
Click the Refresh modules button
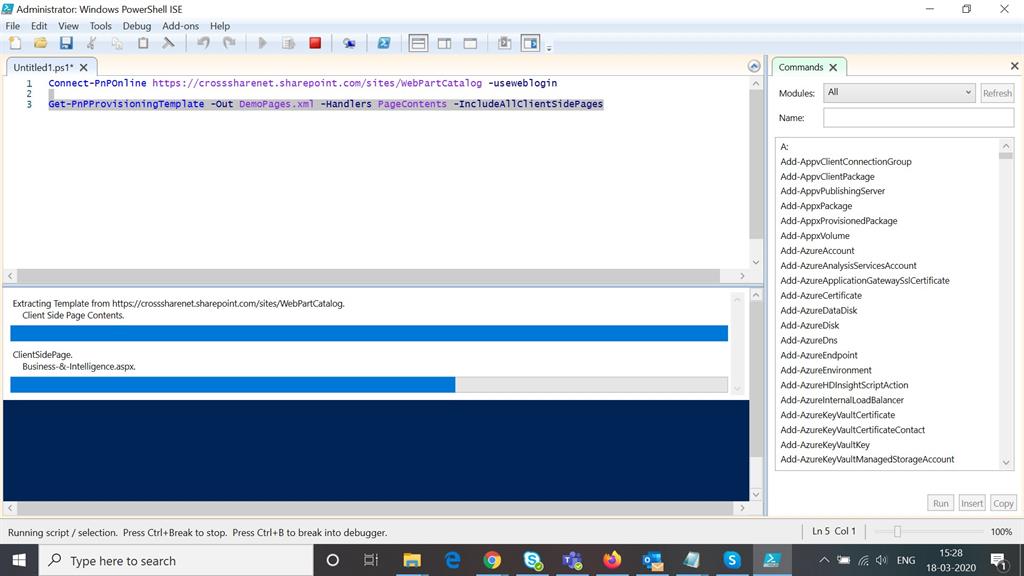click(x=997, y=93)
